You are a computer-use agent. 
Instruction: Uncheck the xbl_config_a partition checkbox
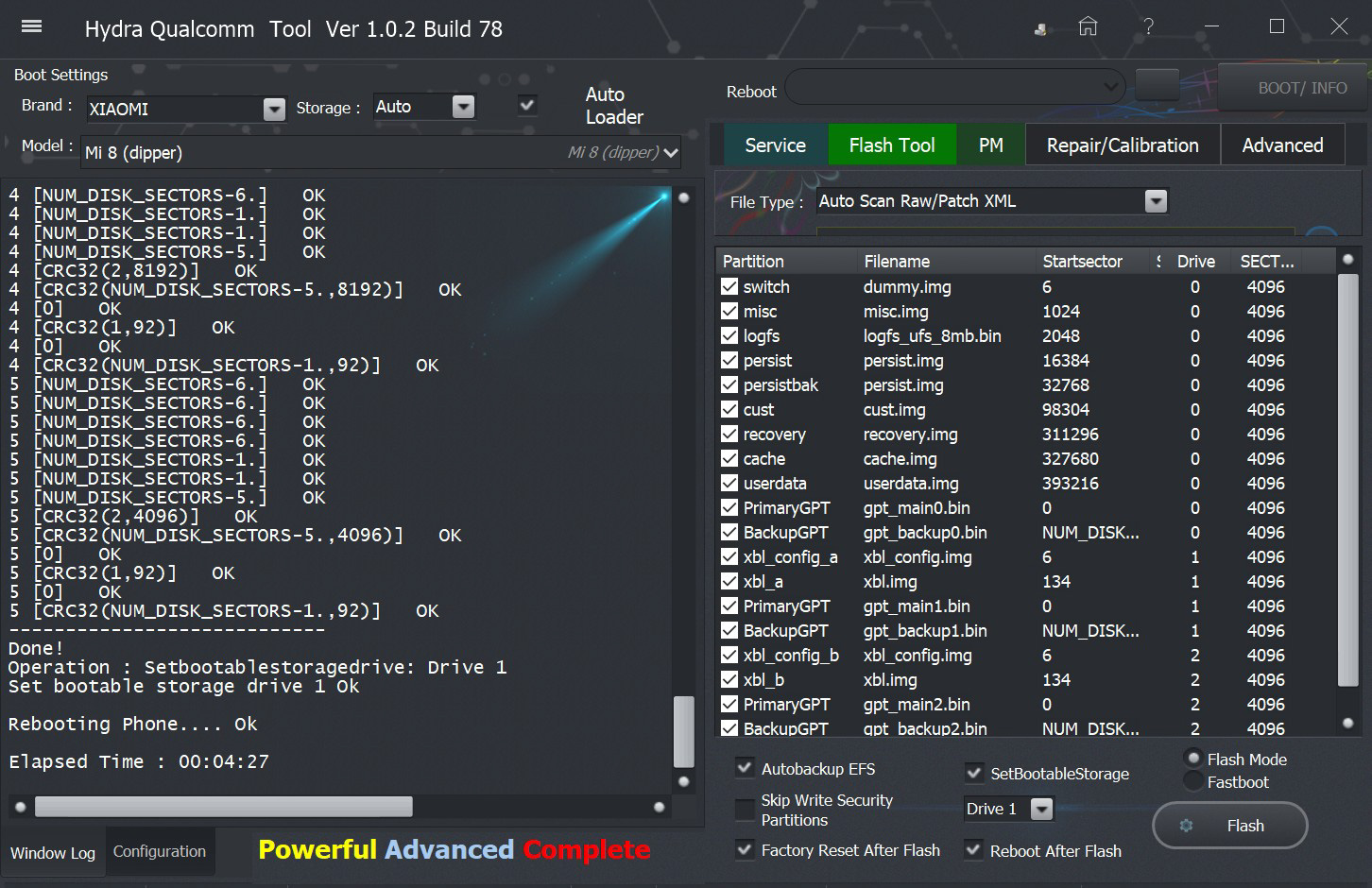coord(729,556)
